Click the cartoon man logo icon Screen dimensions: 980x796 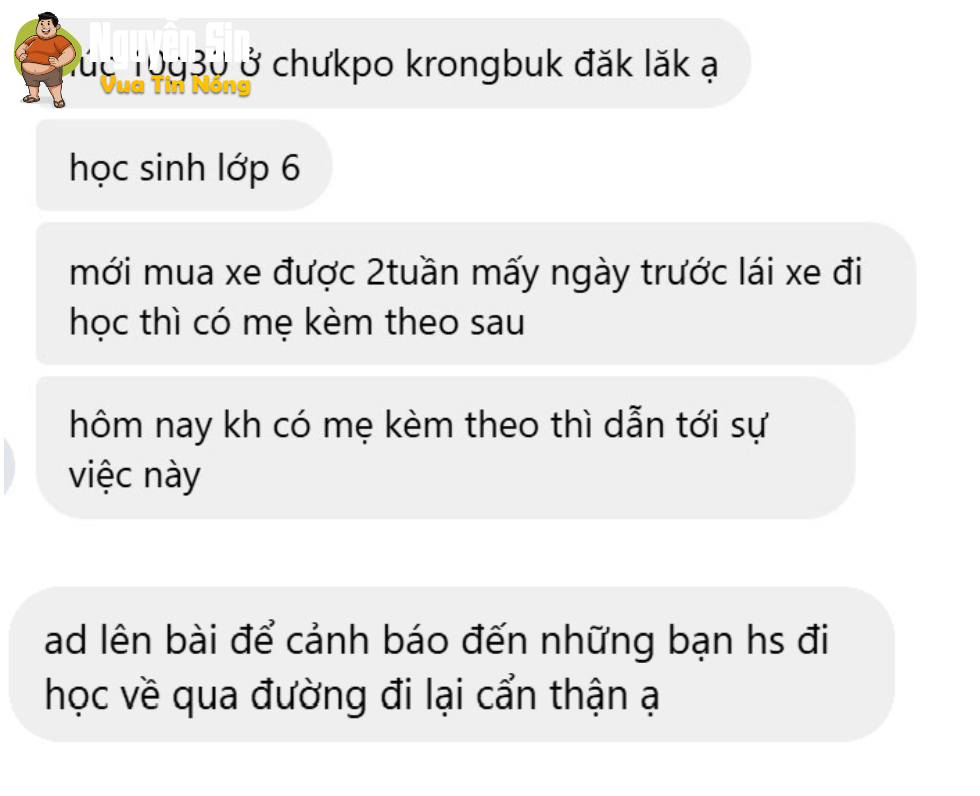[46, 59]
